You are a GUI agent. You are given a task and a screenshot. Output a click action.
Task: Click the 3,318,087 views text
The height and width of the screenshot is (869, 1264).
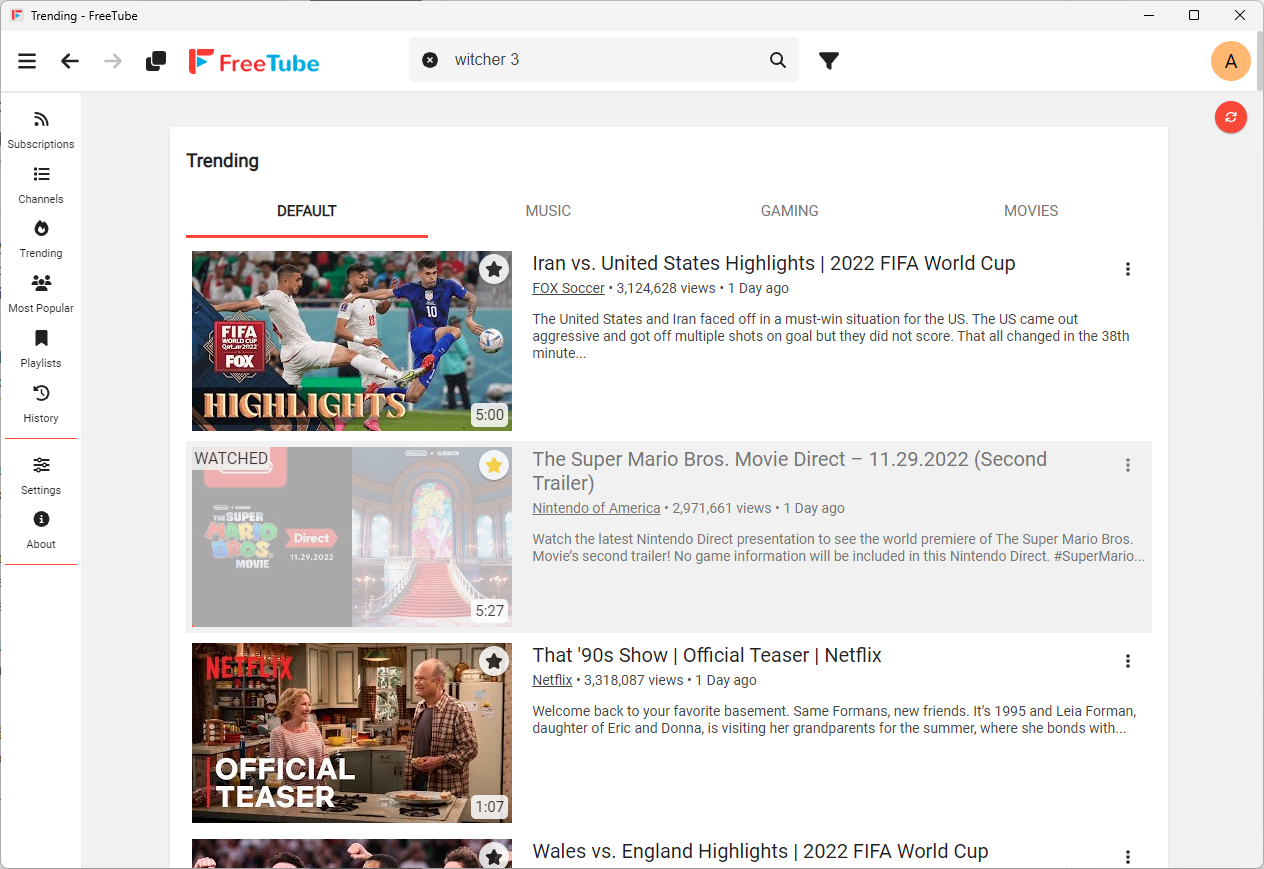tap(634, 680)
